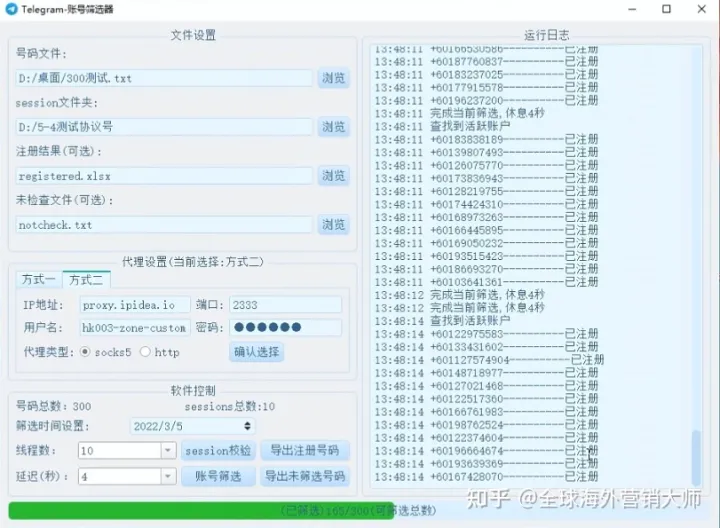Expand the 线程数 dropdown showing 10

click(x=168, y=451)
